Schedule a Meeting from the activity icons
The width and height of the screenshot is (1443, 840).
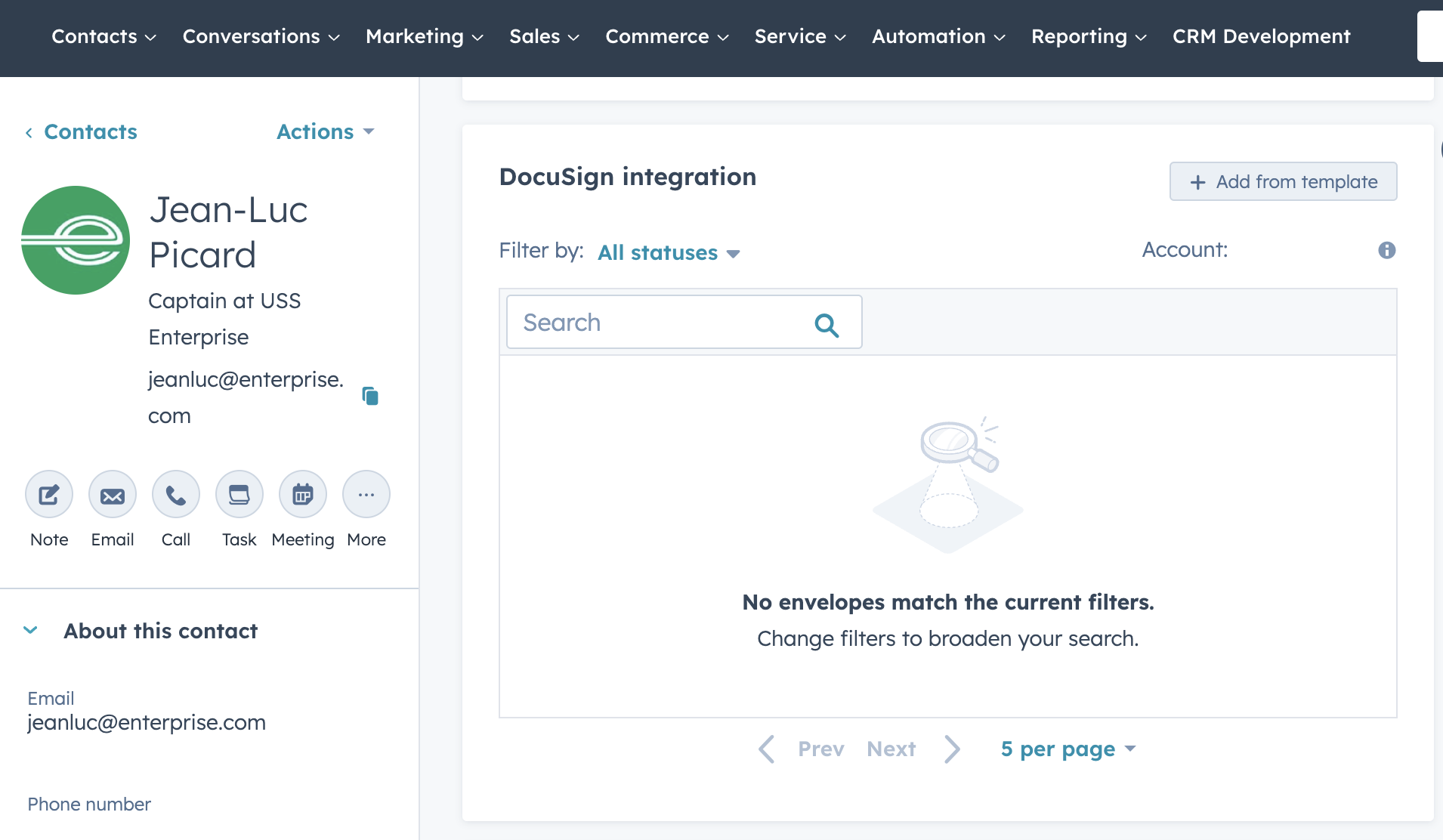[302, 494]
